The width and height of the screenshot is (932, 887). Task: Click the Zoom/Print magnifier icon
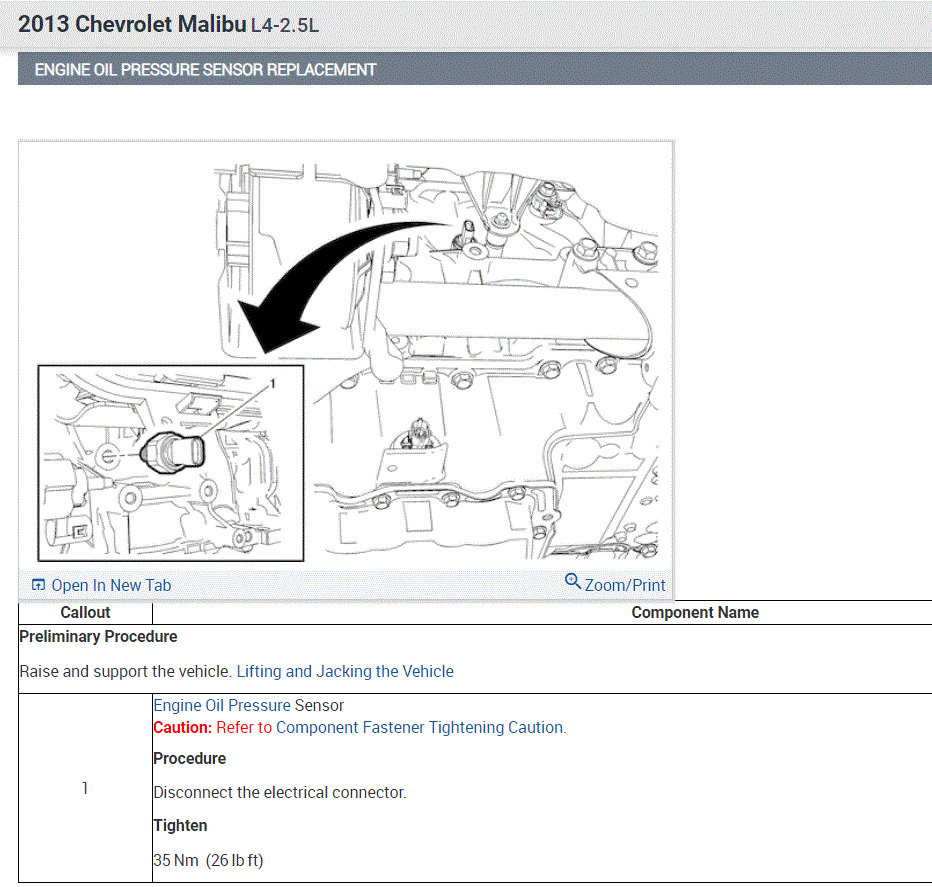(x=572, y=581)
